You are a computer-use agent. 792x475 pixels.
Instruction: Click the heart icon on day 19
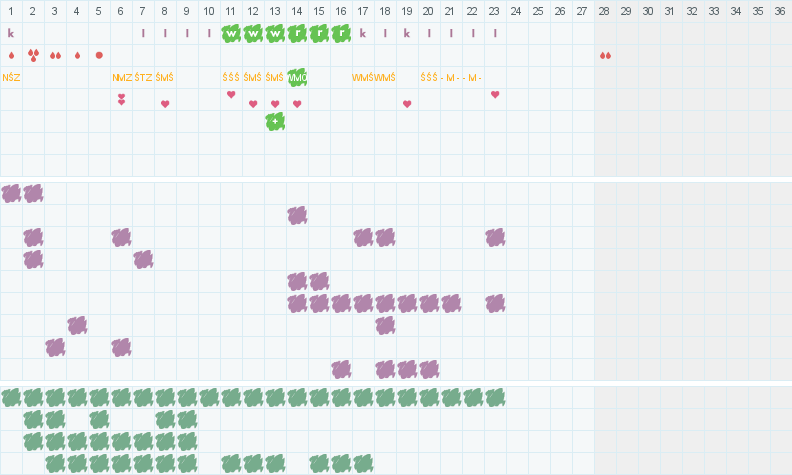(407, 104)
